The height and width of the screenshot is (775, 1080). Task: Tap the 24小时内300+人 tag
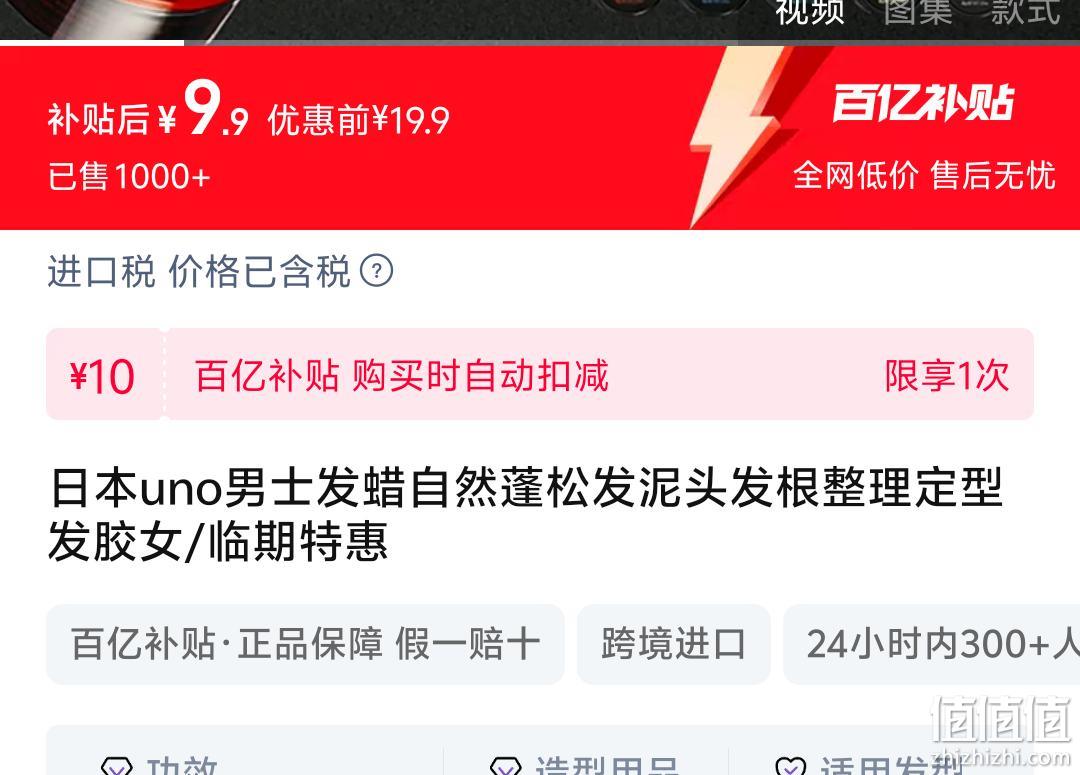point(931,644)
